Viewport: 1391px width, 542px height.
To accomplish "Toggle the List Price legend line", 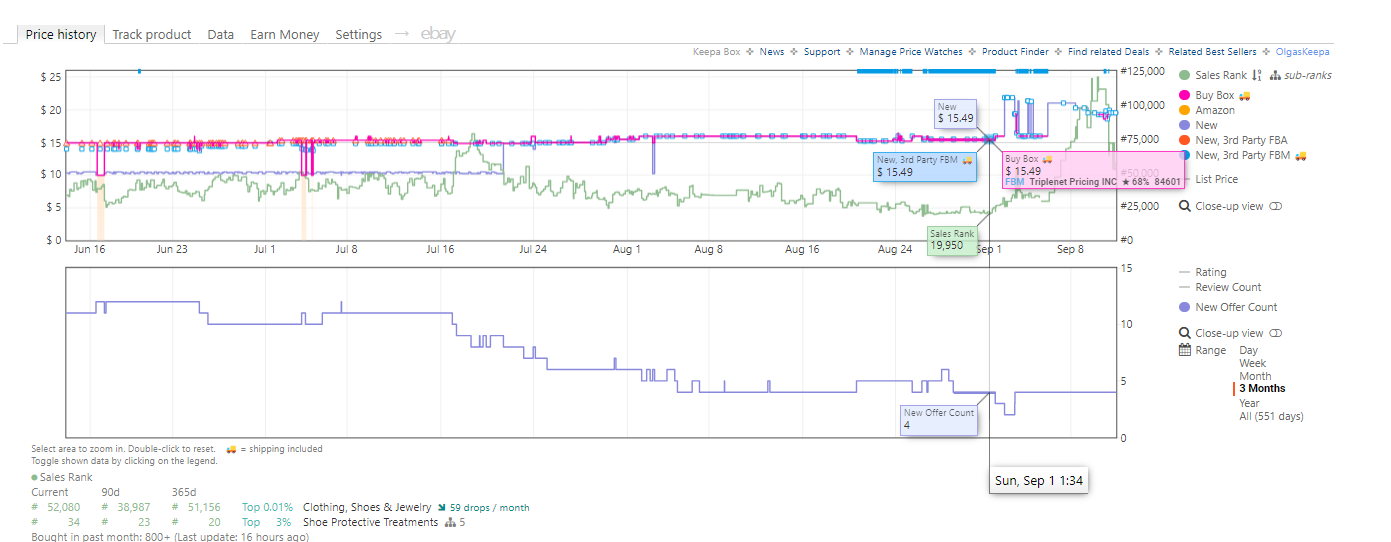I will point(1212,179).
